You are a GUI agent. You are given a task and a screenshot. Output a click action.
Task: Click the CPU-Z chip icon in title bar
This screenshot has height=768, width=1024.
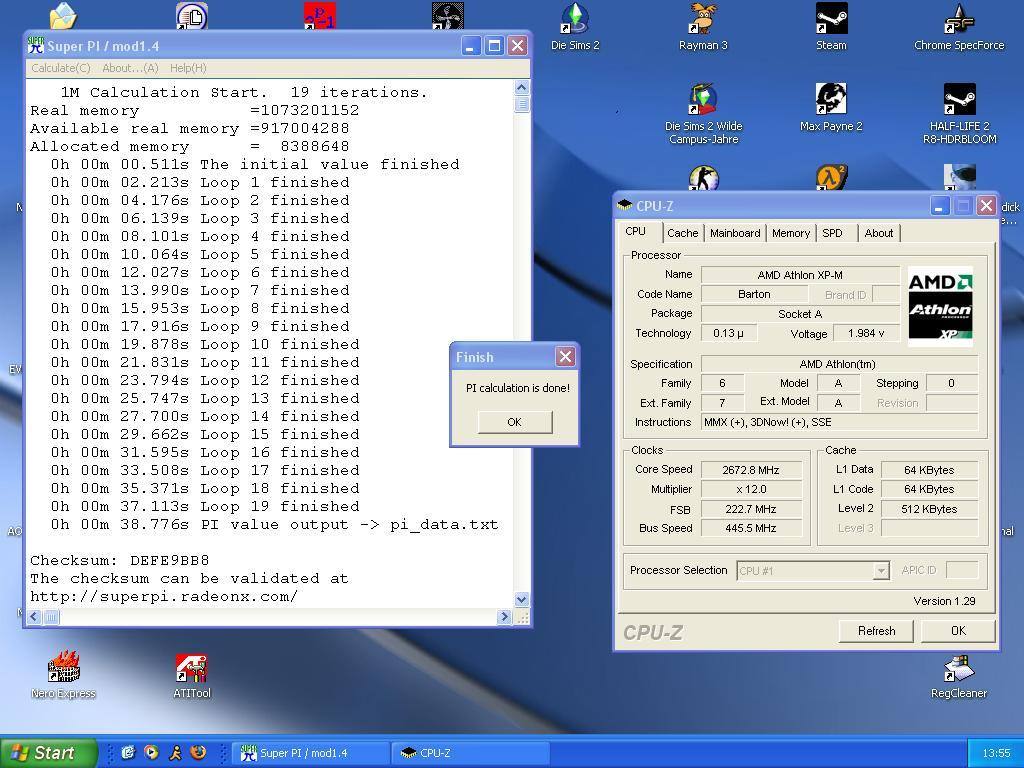(624, 205)
